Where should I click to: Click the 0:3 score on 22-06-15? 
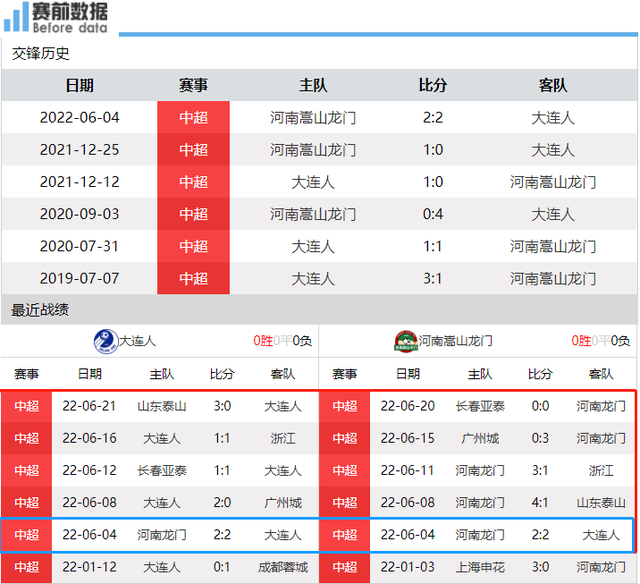[x=540, y=438]
